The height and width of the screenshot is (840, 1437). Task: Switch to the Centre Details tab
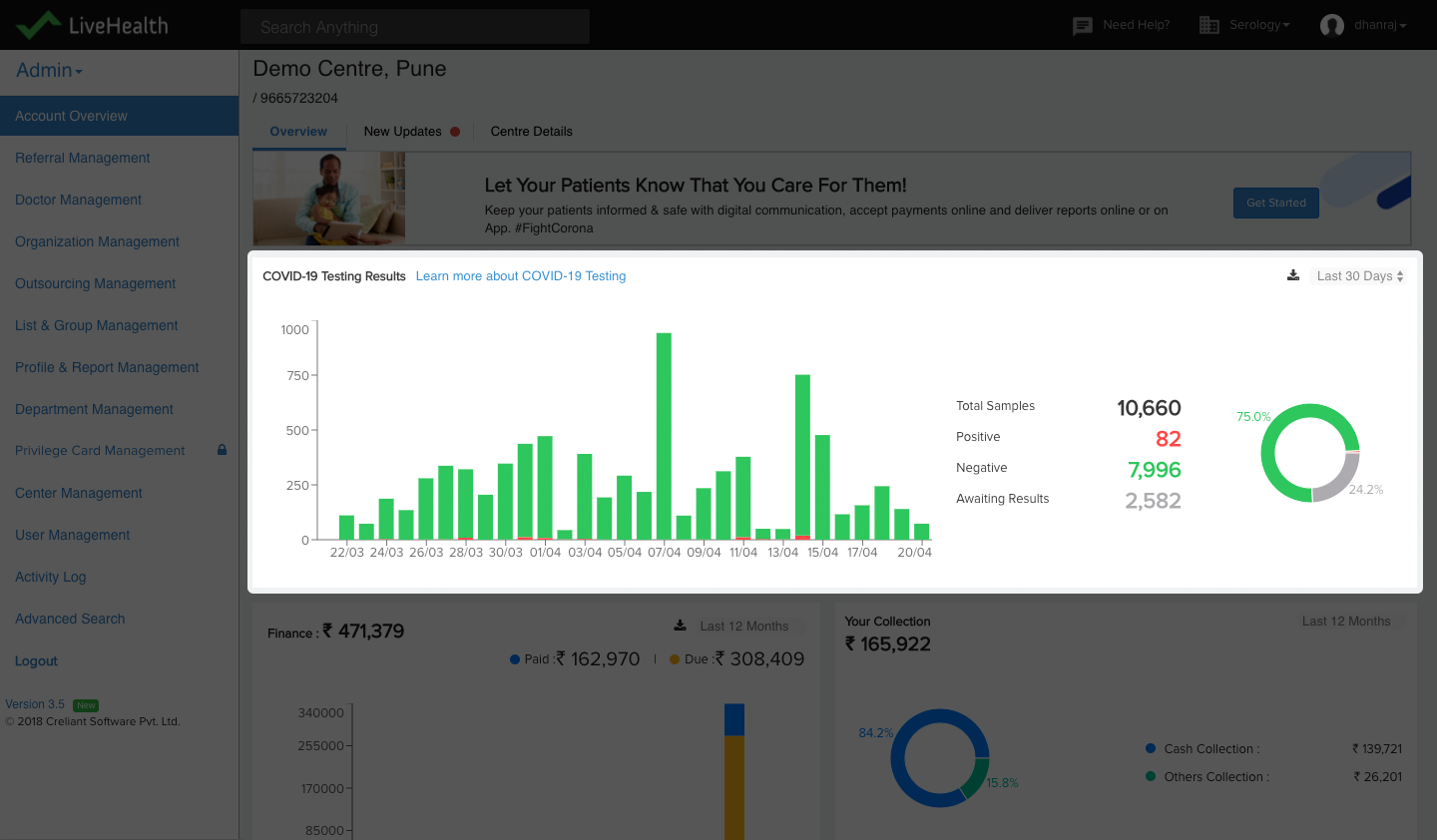coord(531,132)
